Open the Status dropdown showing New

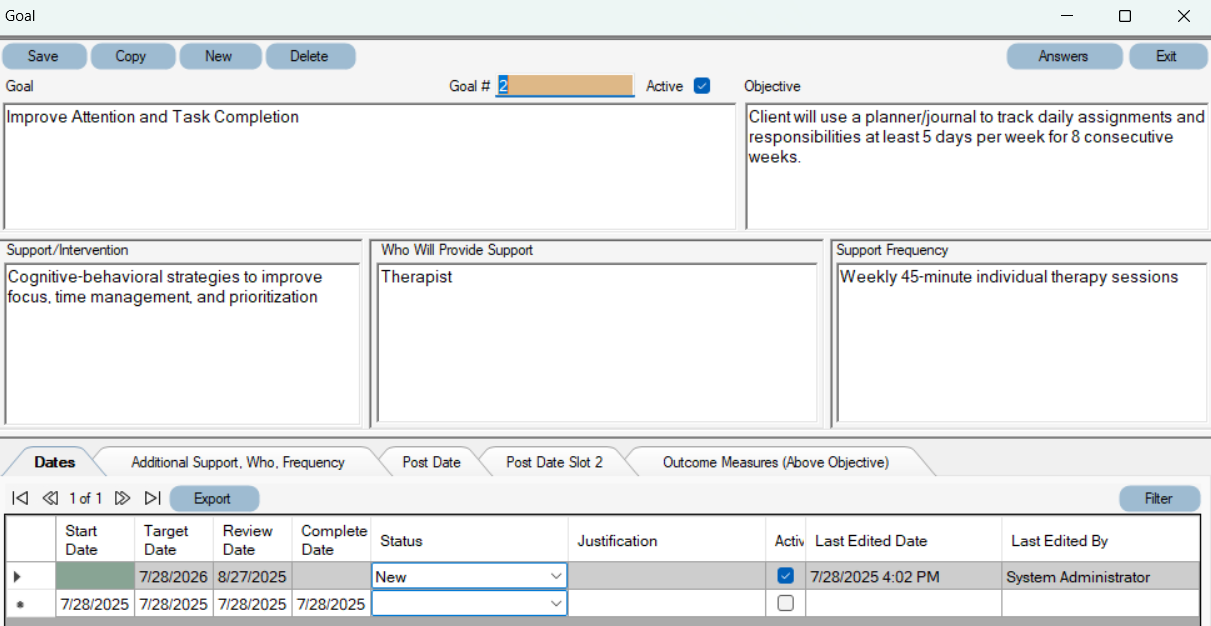(558, 575)
